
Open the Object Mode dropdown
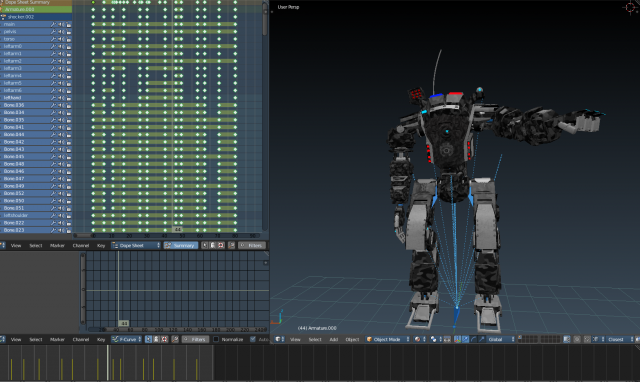pyautogui.click(x=387, y=339)
